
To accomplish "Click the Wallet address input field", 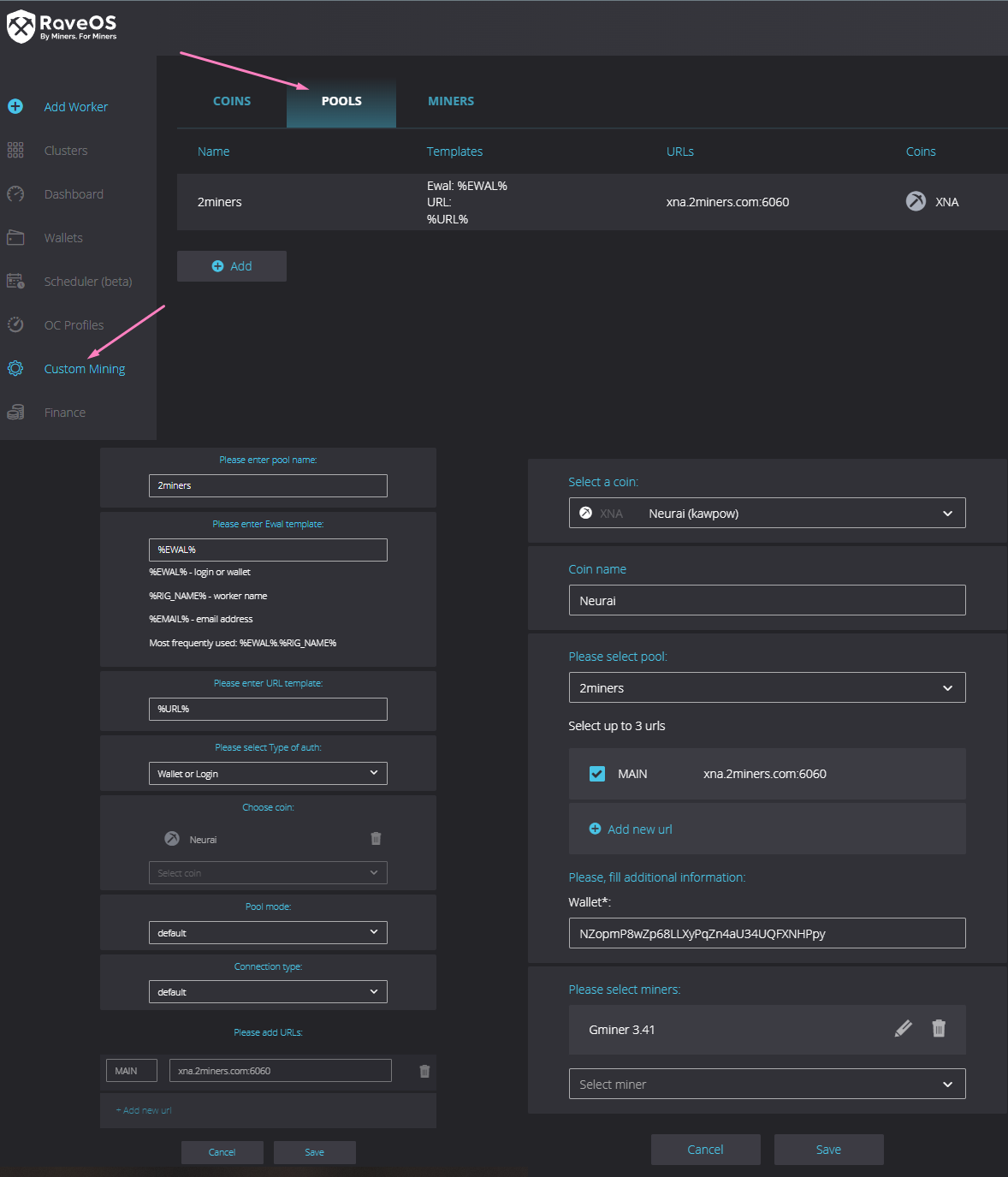I will click(x=767, y=933).
